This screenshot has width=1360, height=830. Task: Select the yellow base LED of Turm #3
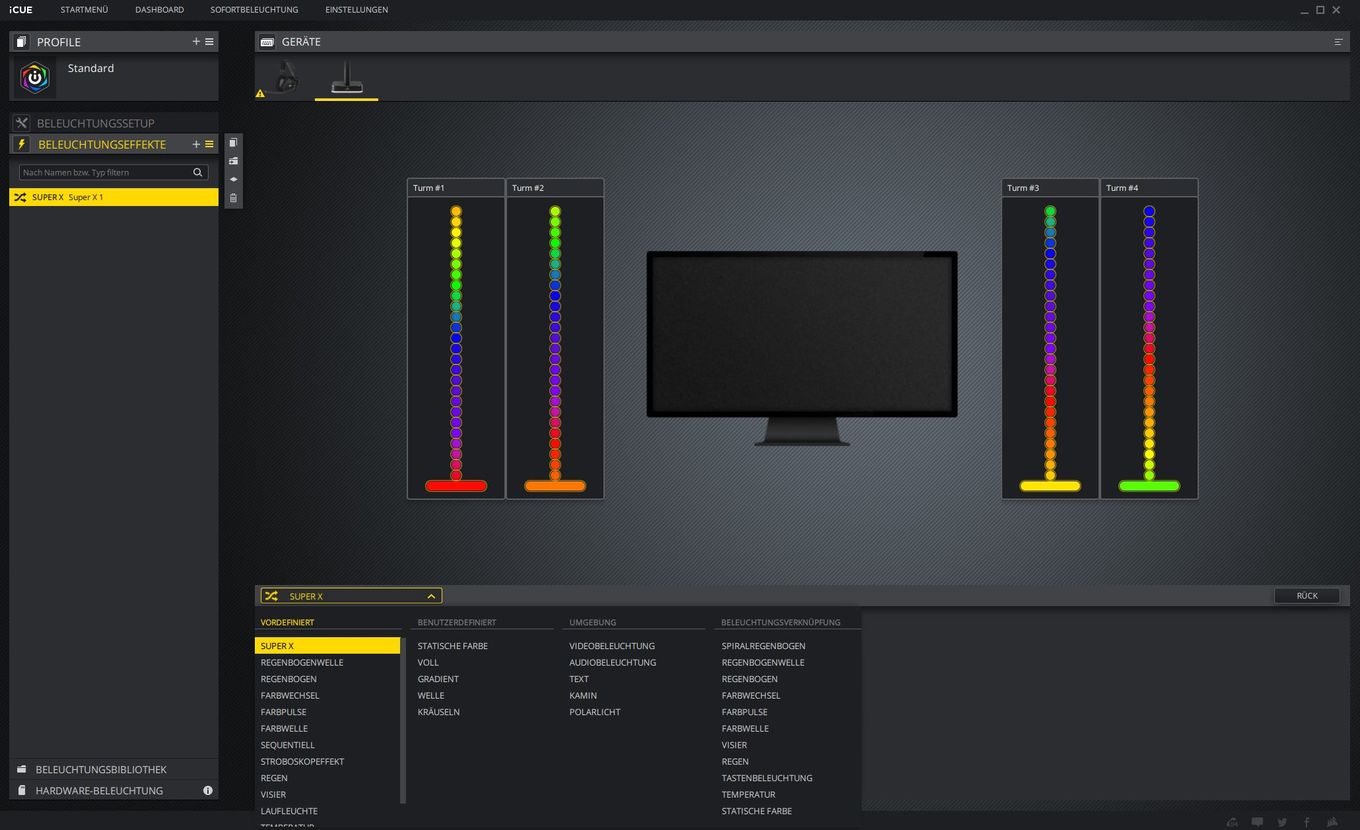1050,486
